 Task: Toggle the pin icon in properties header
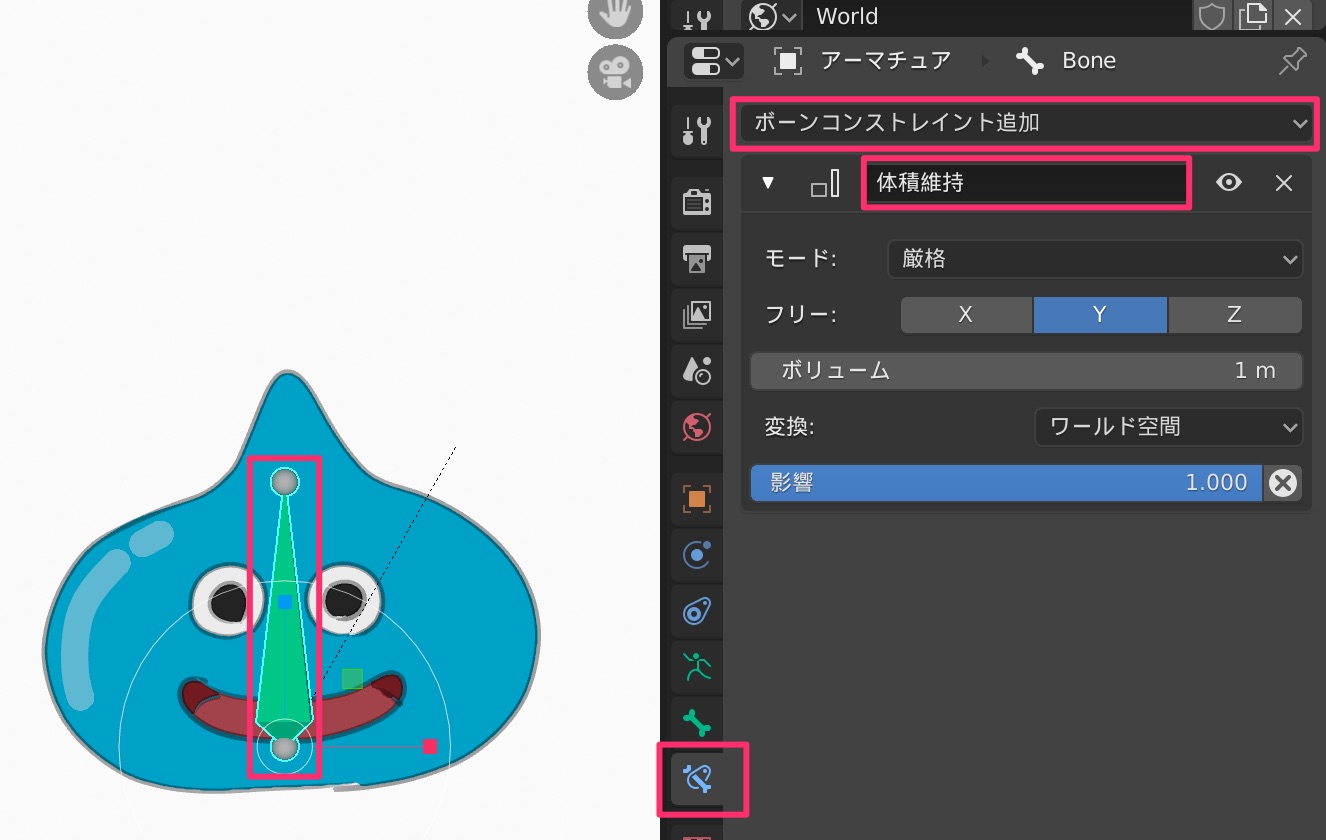[1292, 61]
